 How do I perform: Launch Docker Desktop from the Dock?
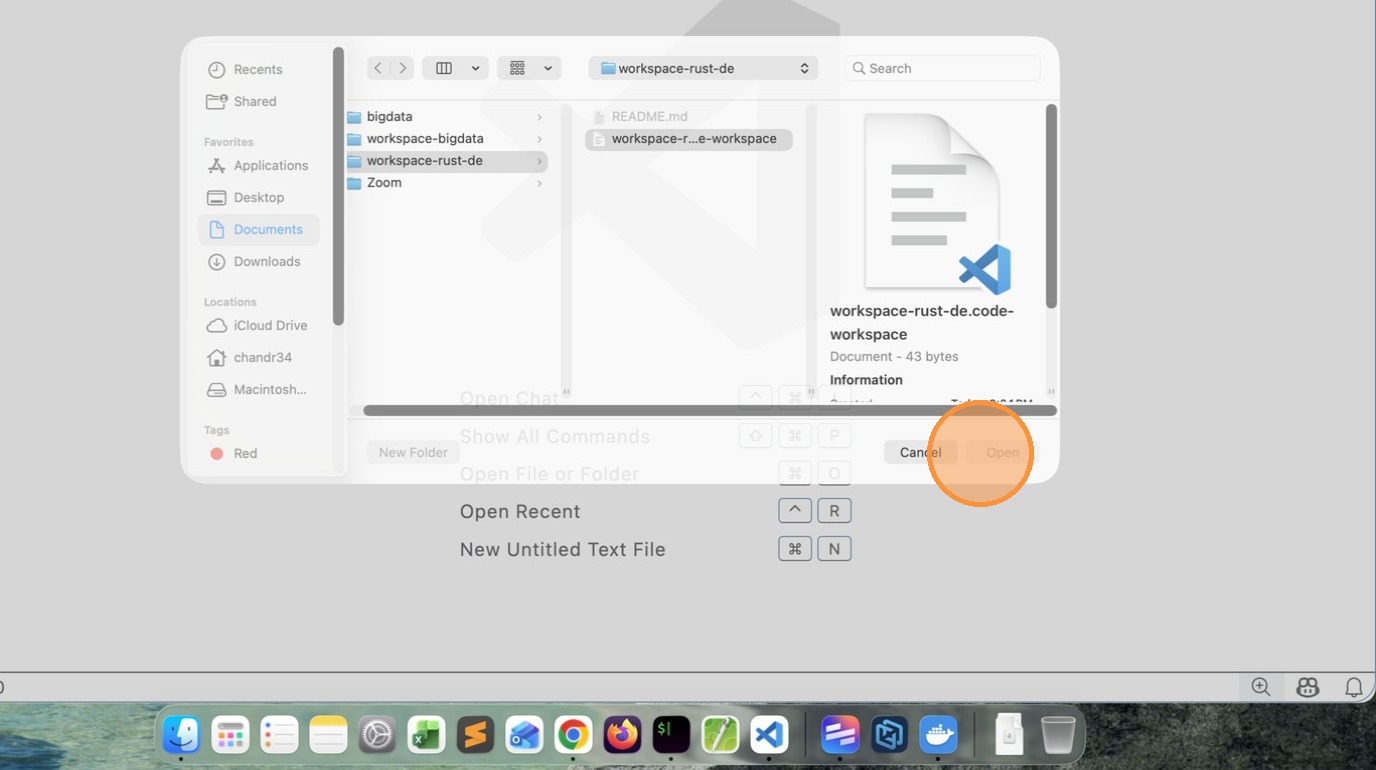[x=938, y=735]
